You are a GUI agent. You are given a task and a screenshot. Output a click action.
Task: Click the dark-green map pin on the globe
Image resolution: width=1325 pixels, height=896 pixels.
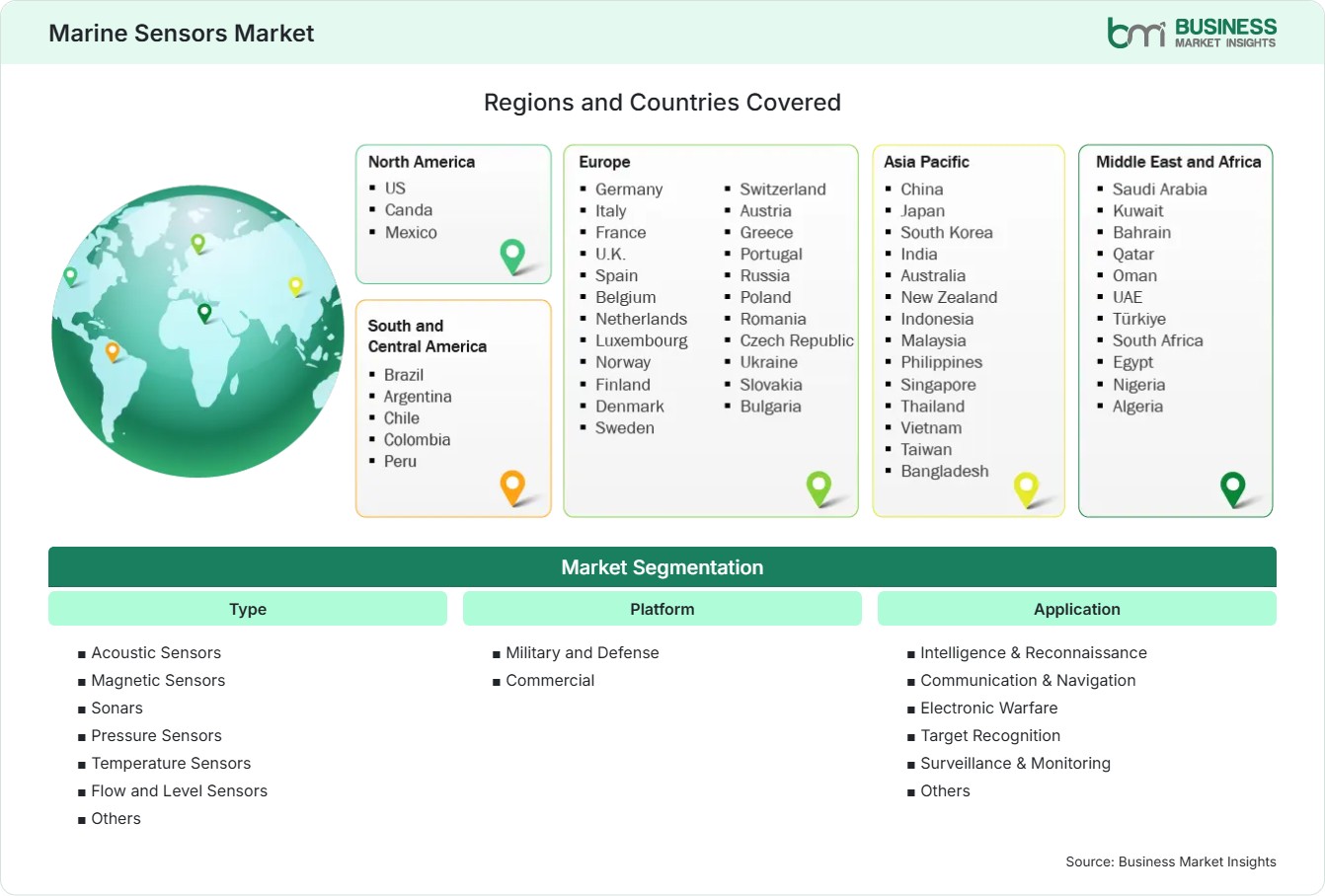click(204, 313)
